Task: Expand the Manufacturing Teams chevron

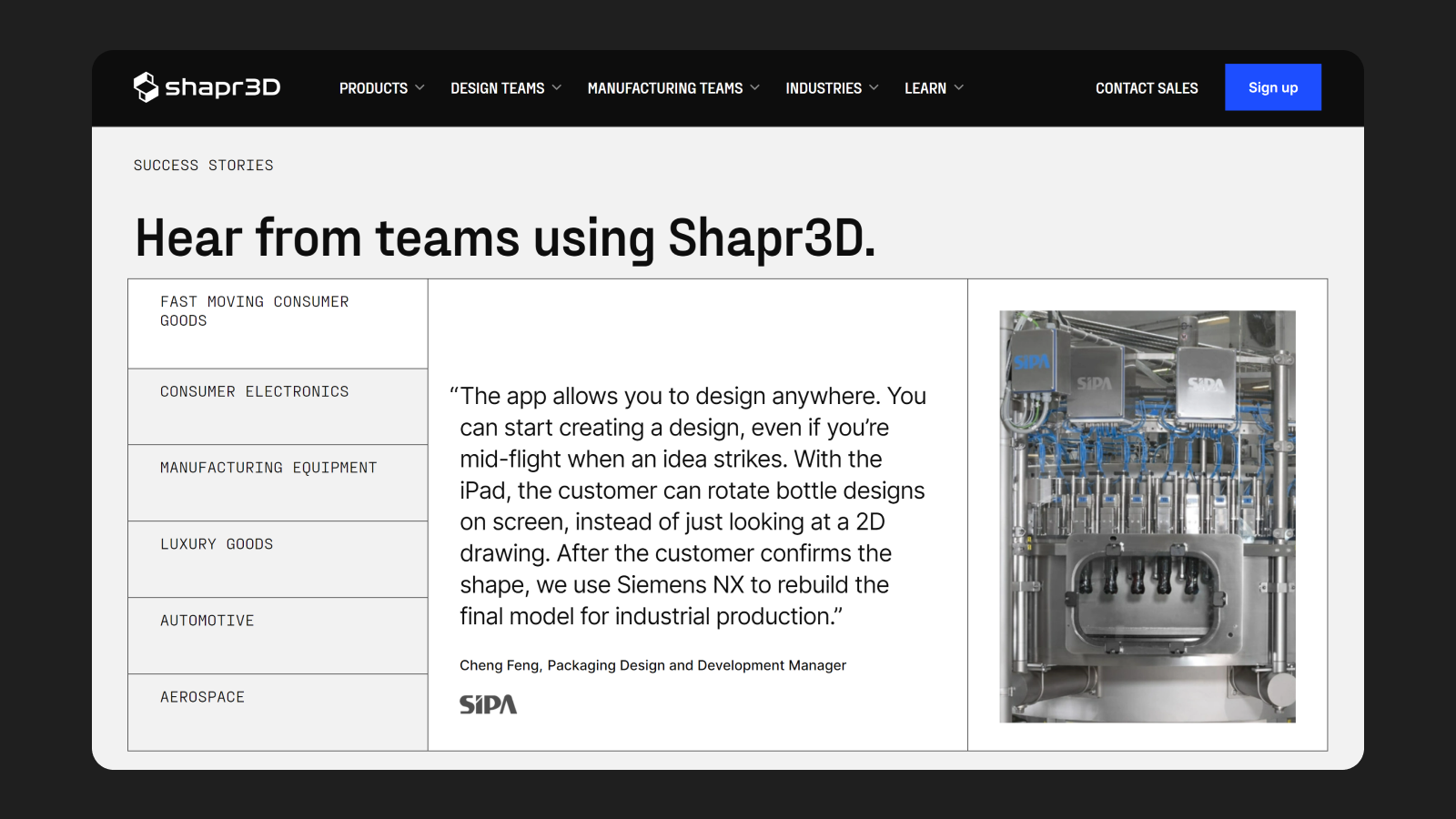Action: 754,88
